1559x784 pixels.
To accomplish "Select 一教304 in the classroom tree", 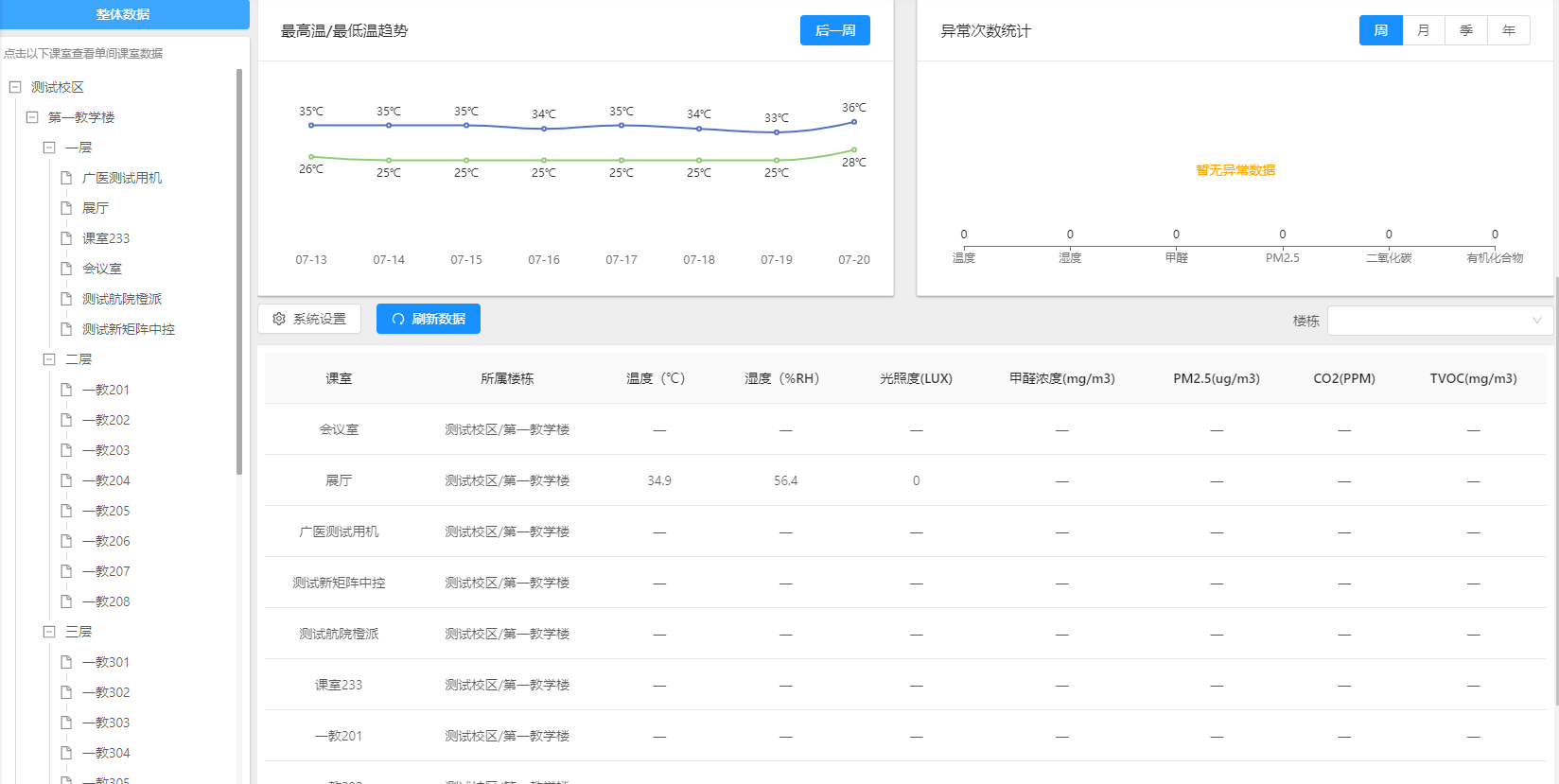I will click(x=106, y=753).
